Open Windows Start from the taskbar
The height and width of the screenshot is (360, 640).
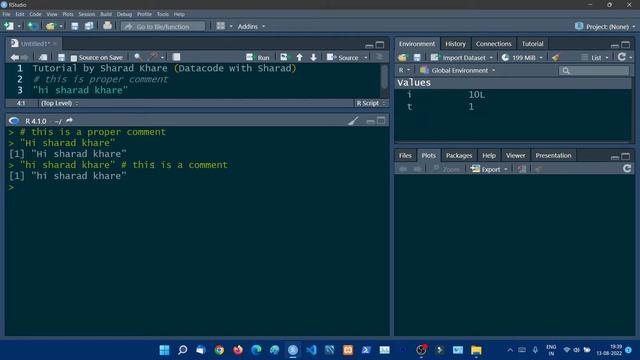164,350
